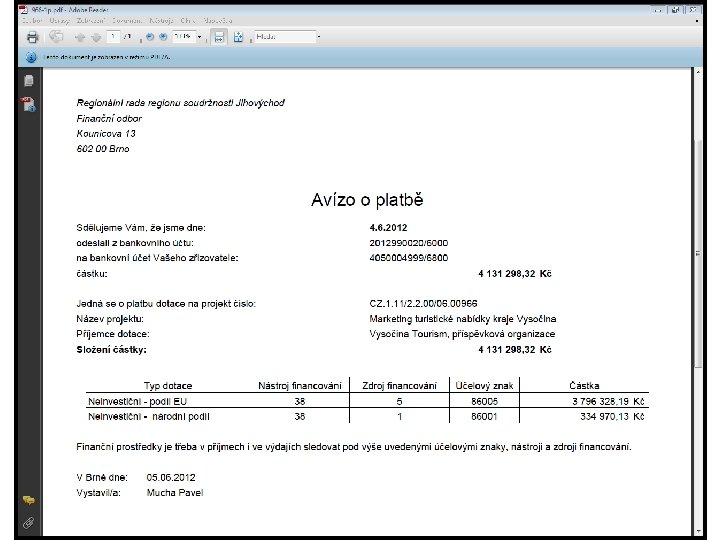Screen dimensions: 720x540
Task: Click table header 'Částka'
Action: [584, 386]
